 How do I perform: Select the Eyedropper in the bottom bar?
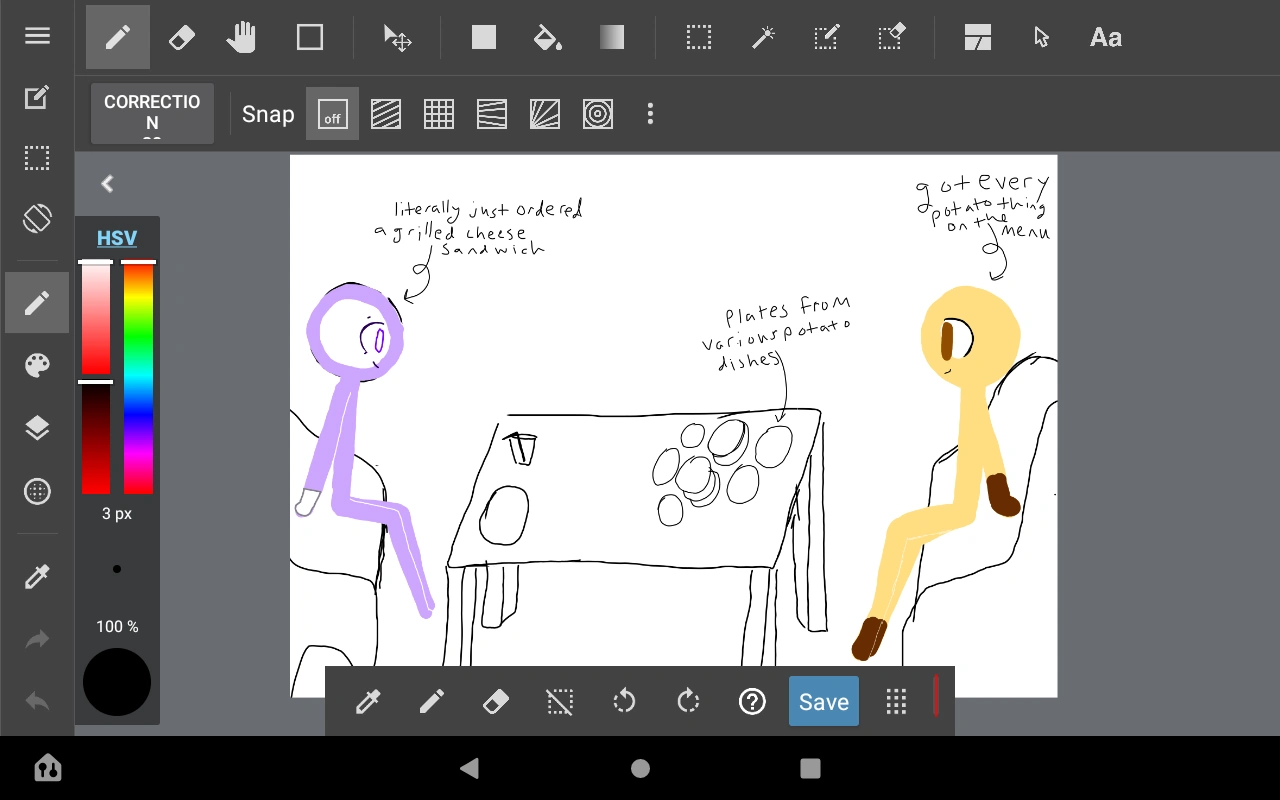[x=367, y=701]
